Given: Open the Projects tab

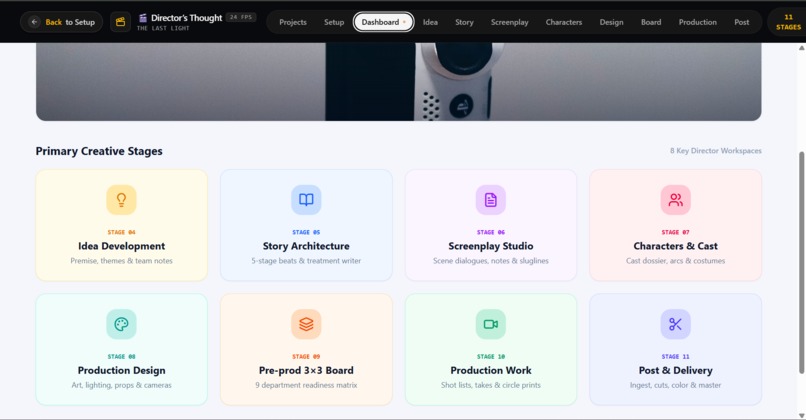Looking at the screenshot, I should [x=292, y=22].
